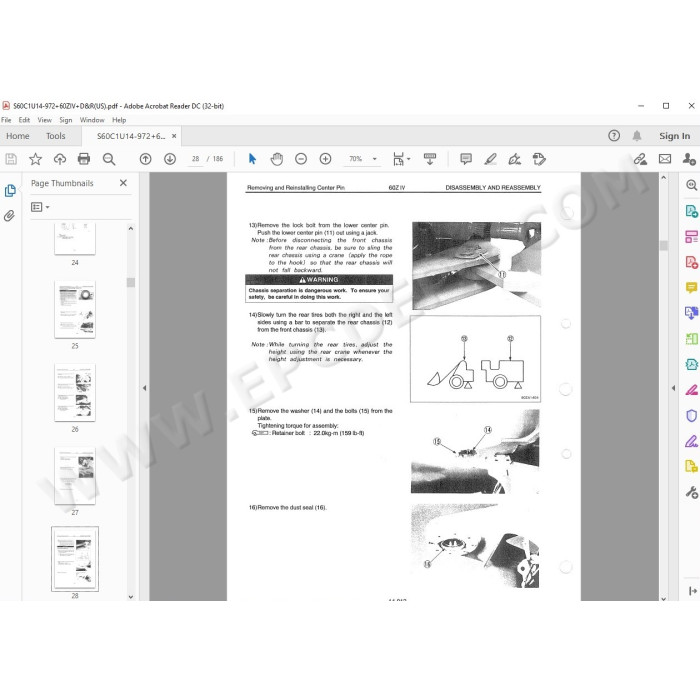700x700 pixels.
Task: Collapse the left navigation pane arrow
Action: tap(144, 388)
